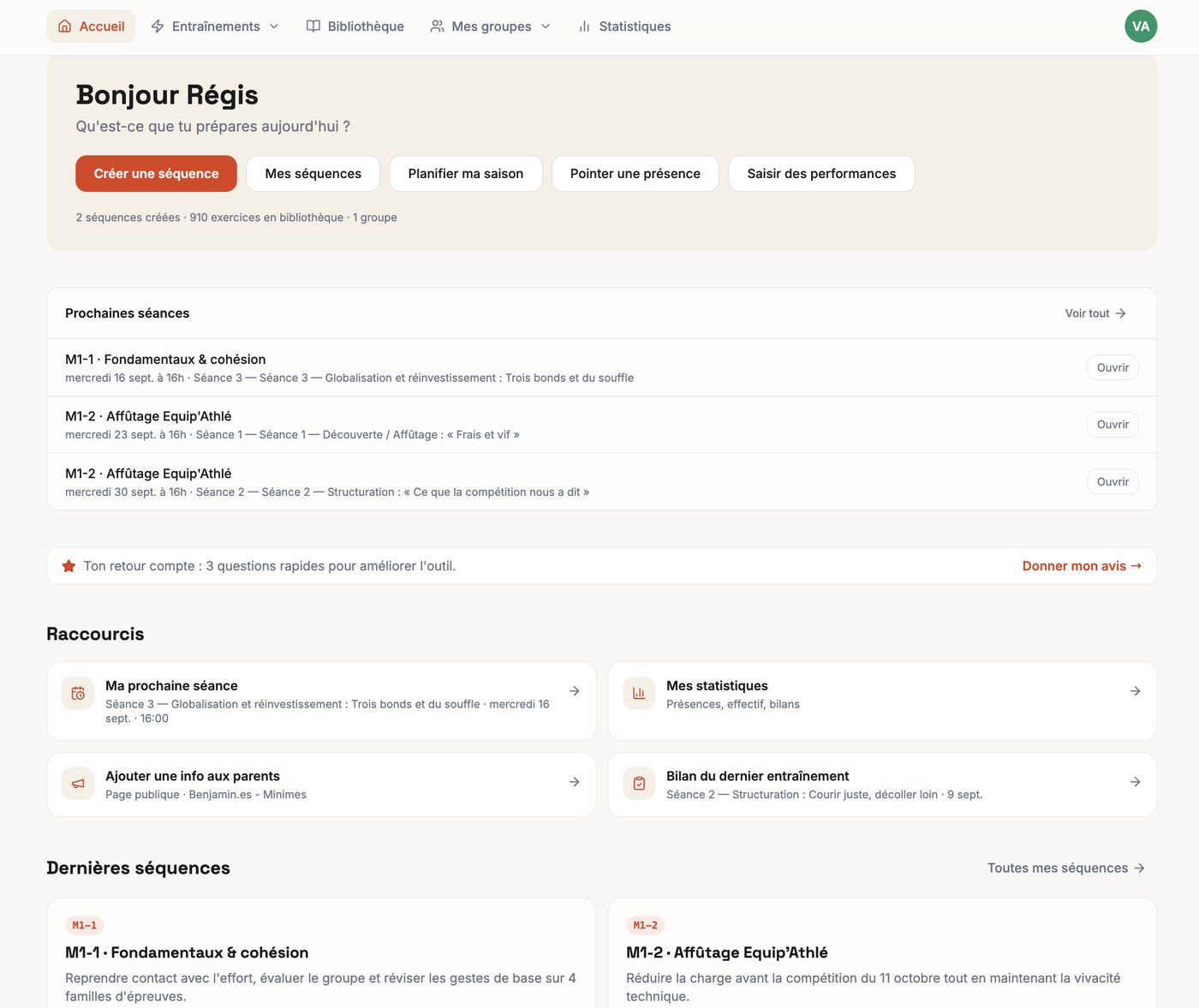The image size is (1199, 1008).
Task: Select the M1-2 tag badge
Action: [x=646, y=926]
